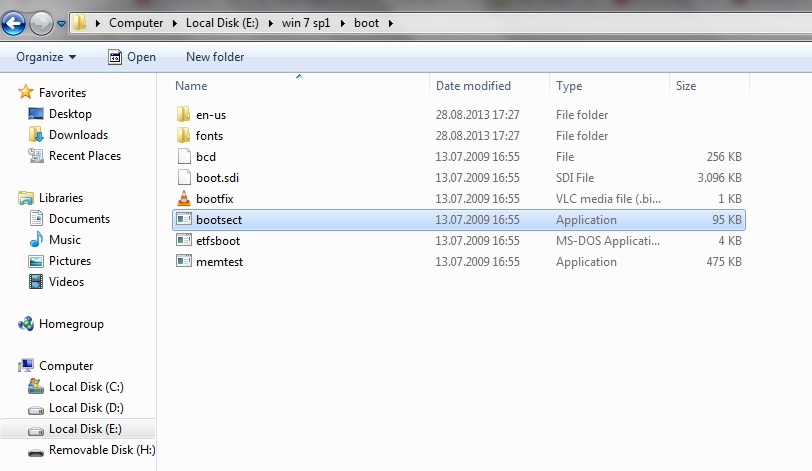Select the bcd file name

pos(206,157)
